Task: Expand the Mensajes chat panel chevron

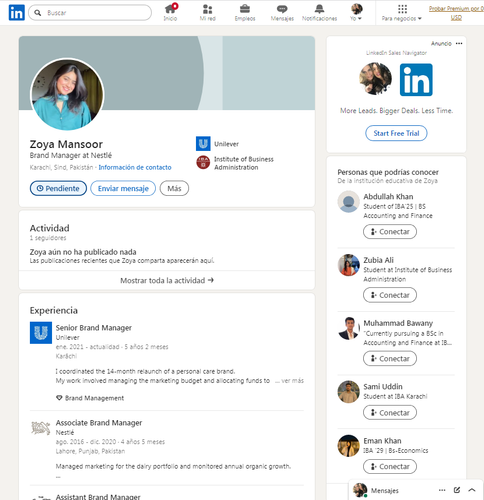Action: (x=472, y=490)
